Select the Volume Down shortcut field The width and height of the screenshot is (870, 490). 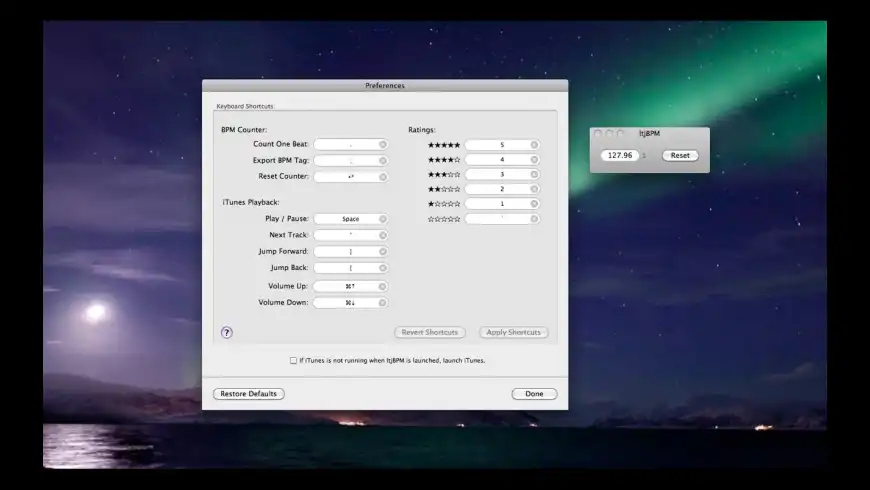[345, 303]
